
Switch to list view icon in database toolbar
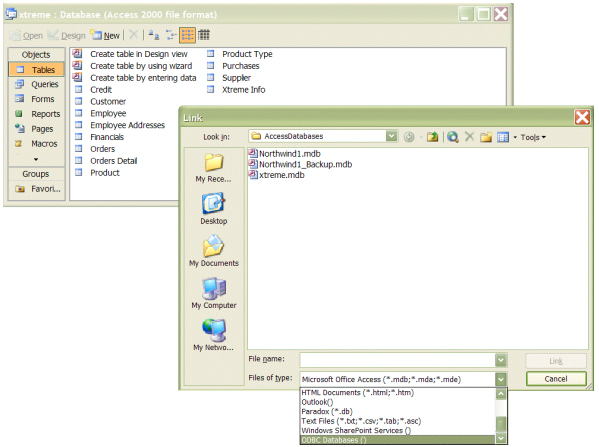(187, 35)
